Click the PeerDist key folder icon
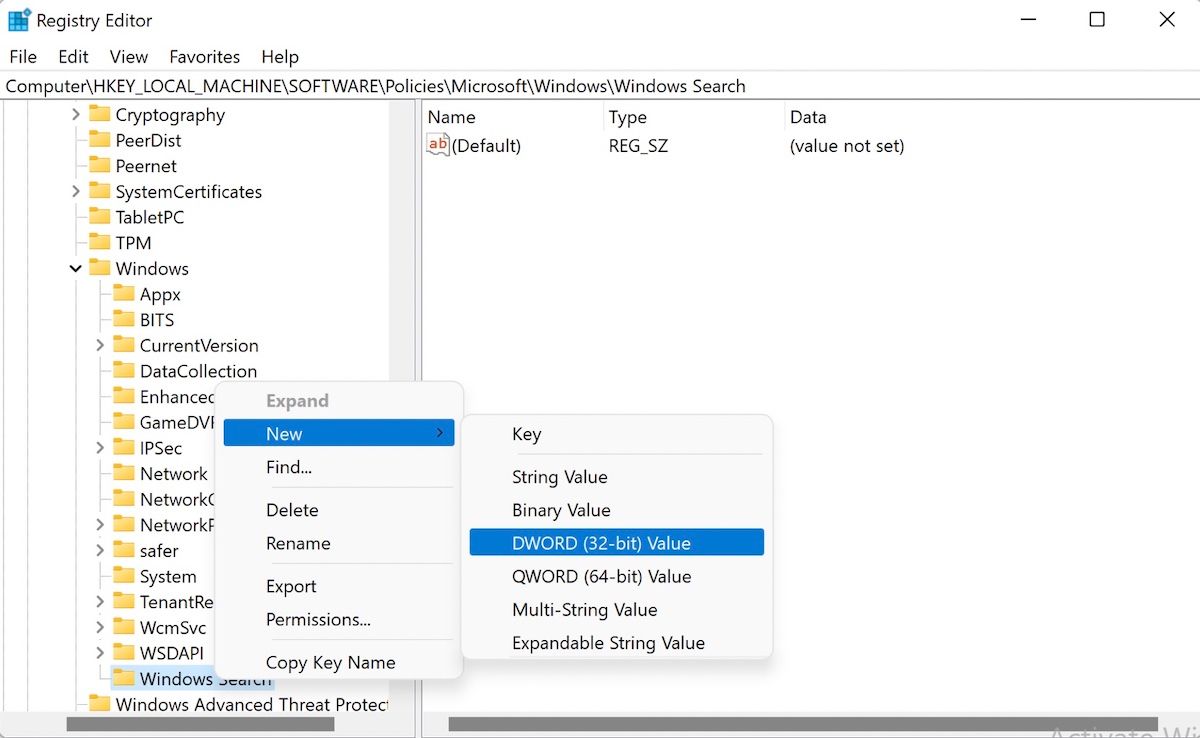 (100, 140)
